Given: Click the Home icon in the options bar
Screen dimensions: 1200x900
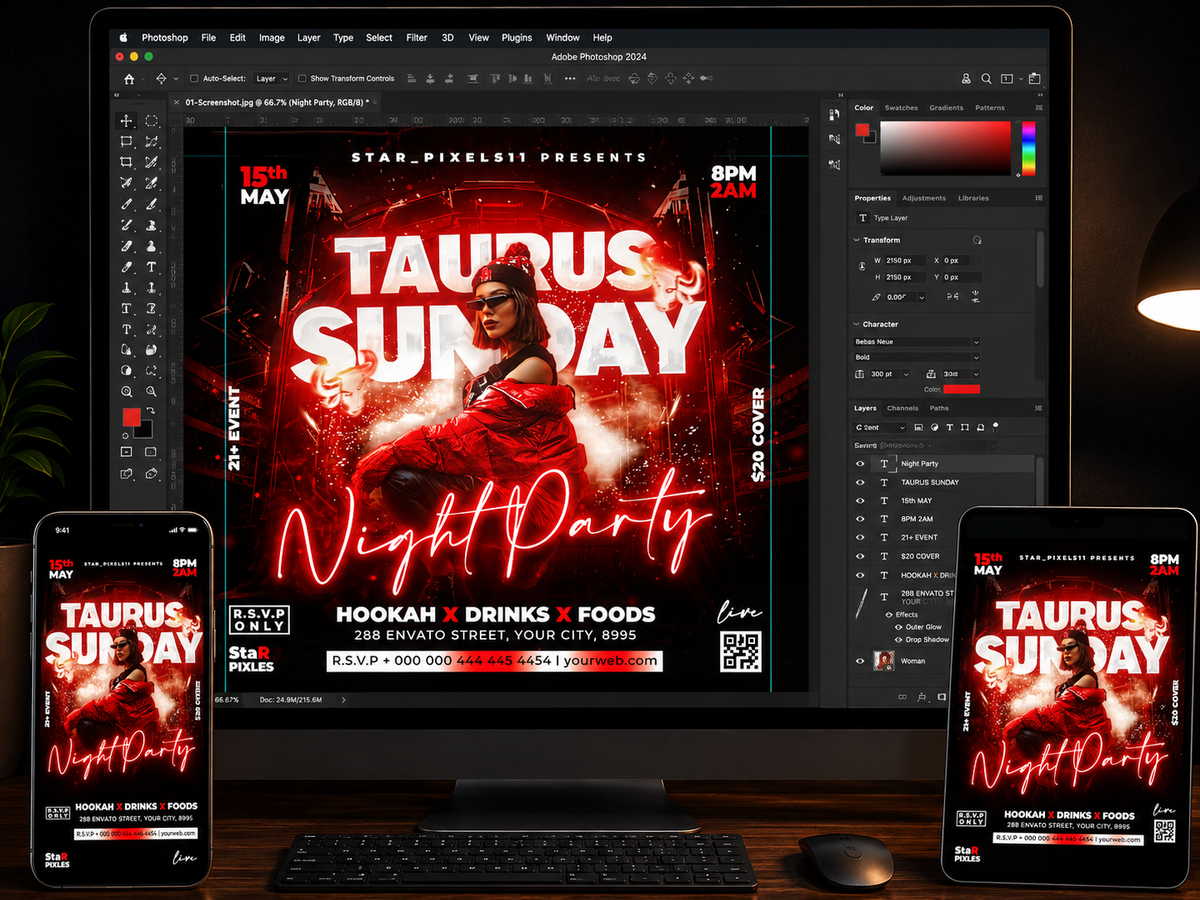Looking at the screenshot, I should click(x=129, y=78).
